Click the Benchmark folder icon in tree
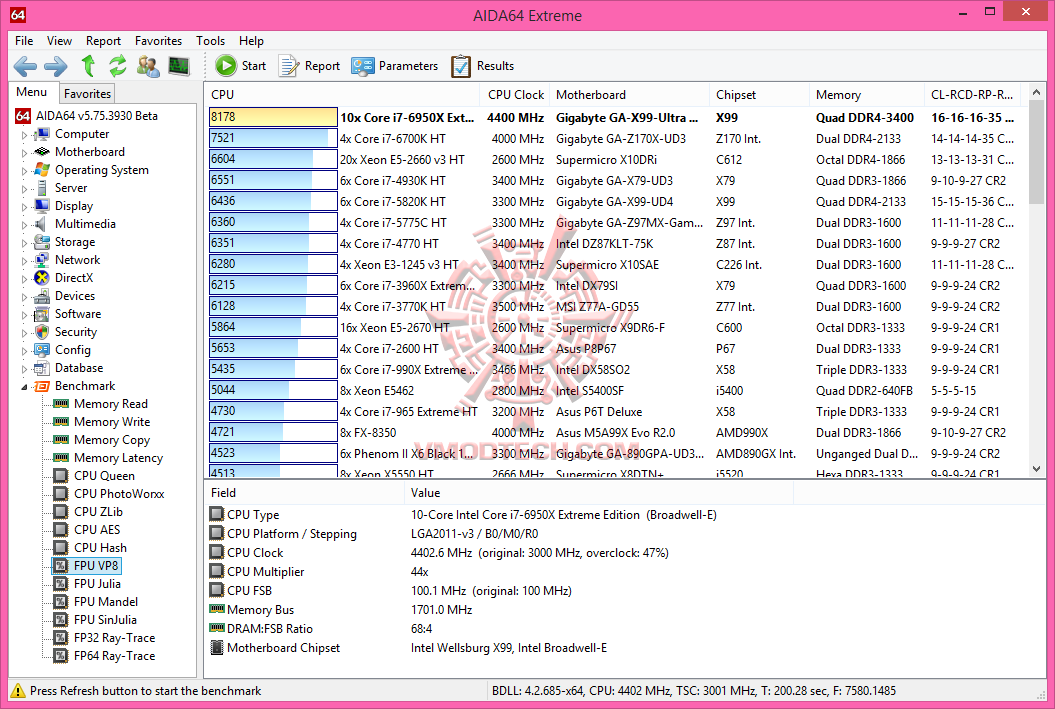1055x709 pixels. [x=42, y=386]
